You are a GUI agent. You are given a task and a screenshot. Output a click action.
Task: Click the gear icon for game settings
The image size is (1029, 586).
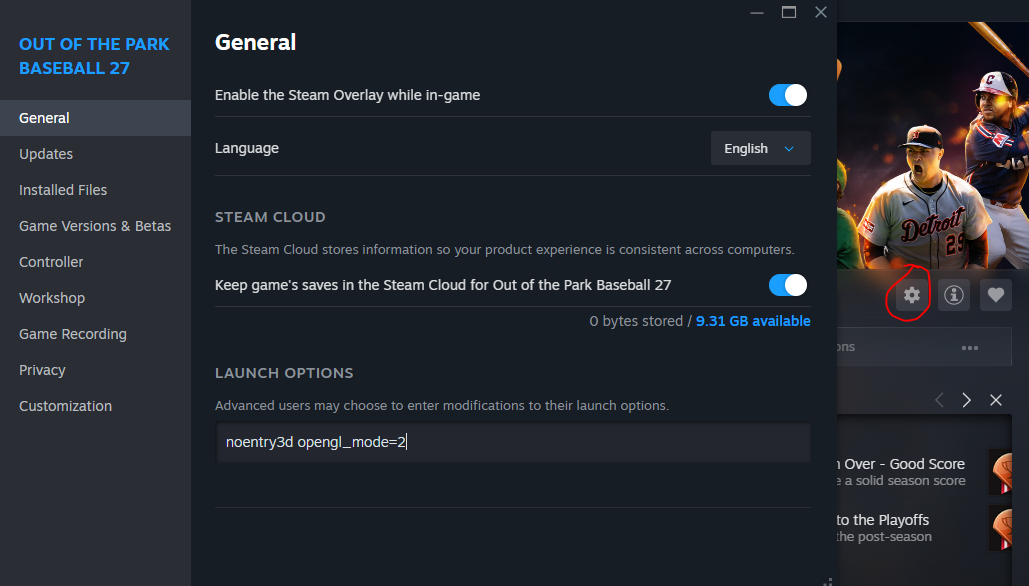click(x=911, y=295)
